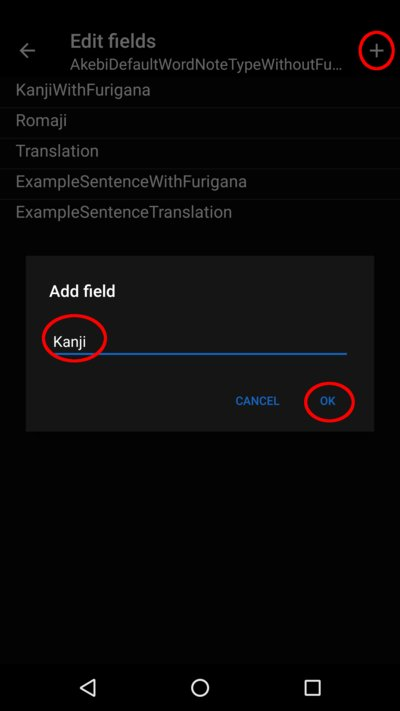Confirm the new field with OK
This screenshot has width=400, height=711.
pos(327,401)
